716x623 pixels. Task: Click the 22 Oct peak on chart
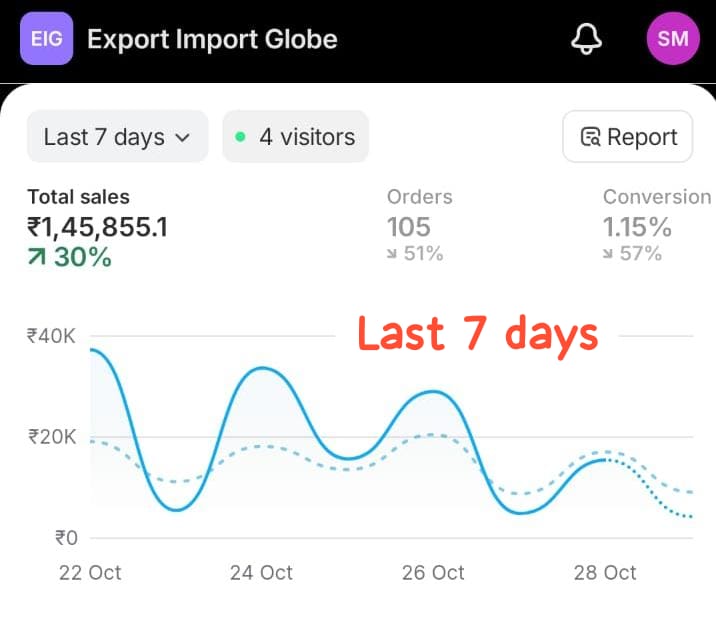pos(93,350)
